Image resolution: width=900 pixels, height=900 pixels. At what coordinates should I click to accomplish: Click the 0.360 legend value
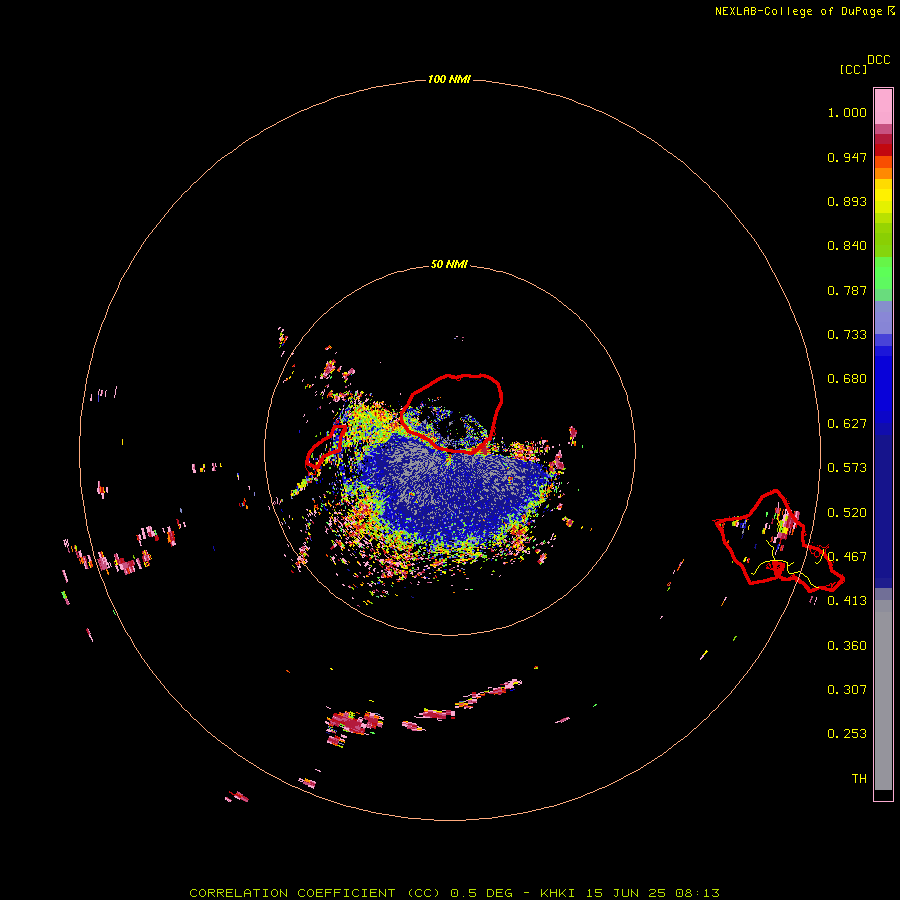pyautogui.click(x=847, y=646)
